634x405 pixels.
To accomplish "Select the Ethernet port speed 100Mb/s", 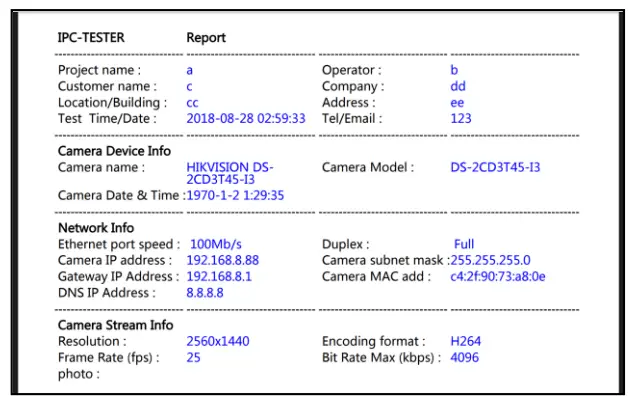I will click(216, 244).
